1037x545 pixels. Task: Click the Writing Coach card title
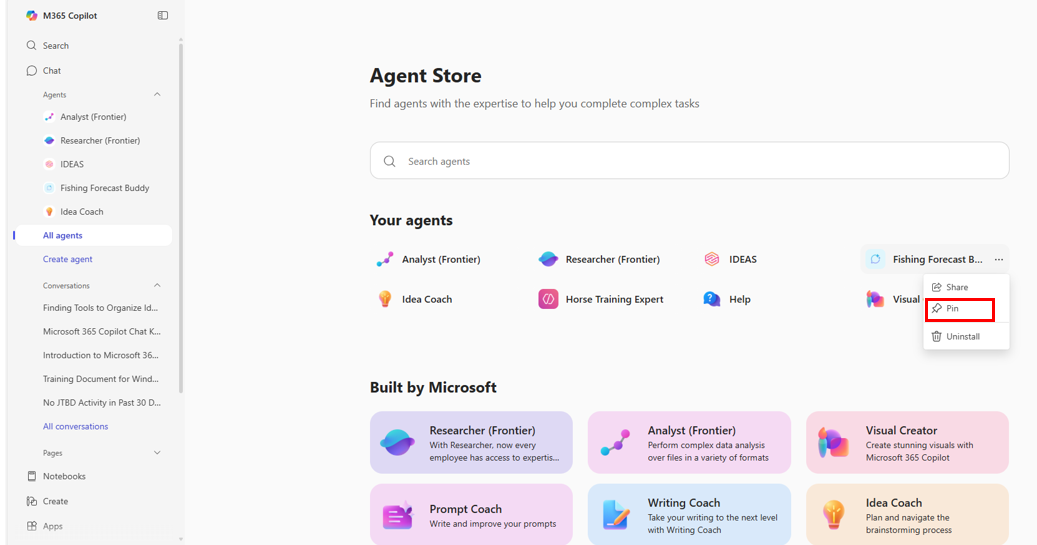(x=684, y=503)
